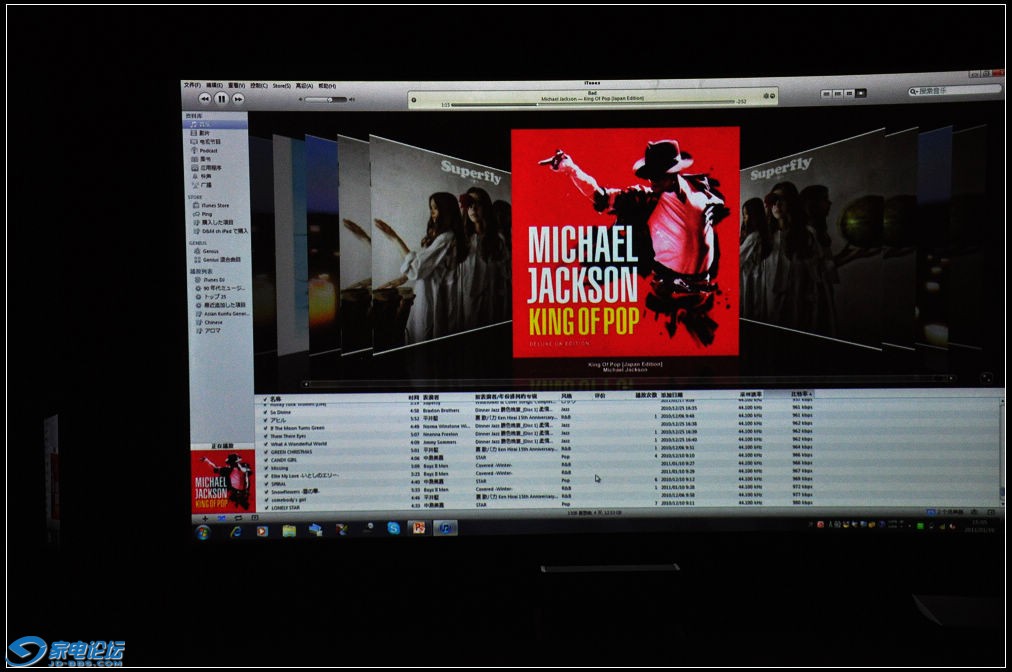
Task: Uncheck the アヒル track checkbox
Action: coord(265,420)
